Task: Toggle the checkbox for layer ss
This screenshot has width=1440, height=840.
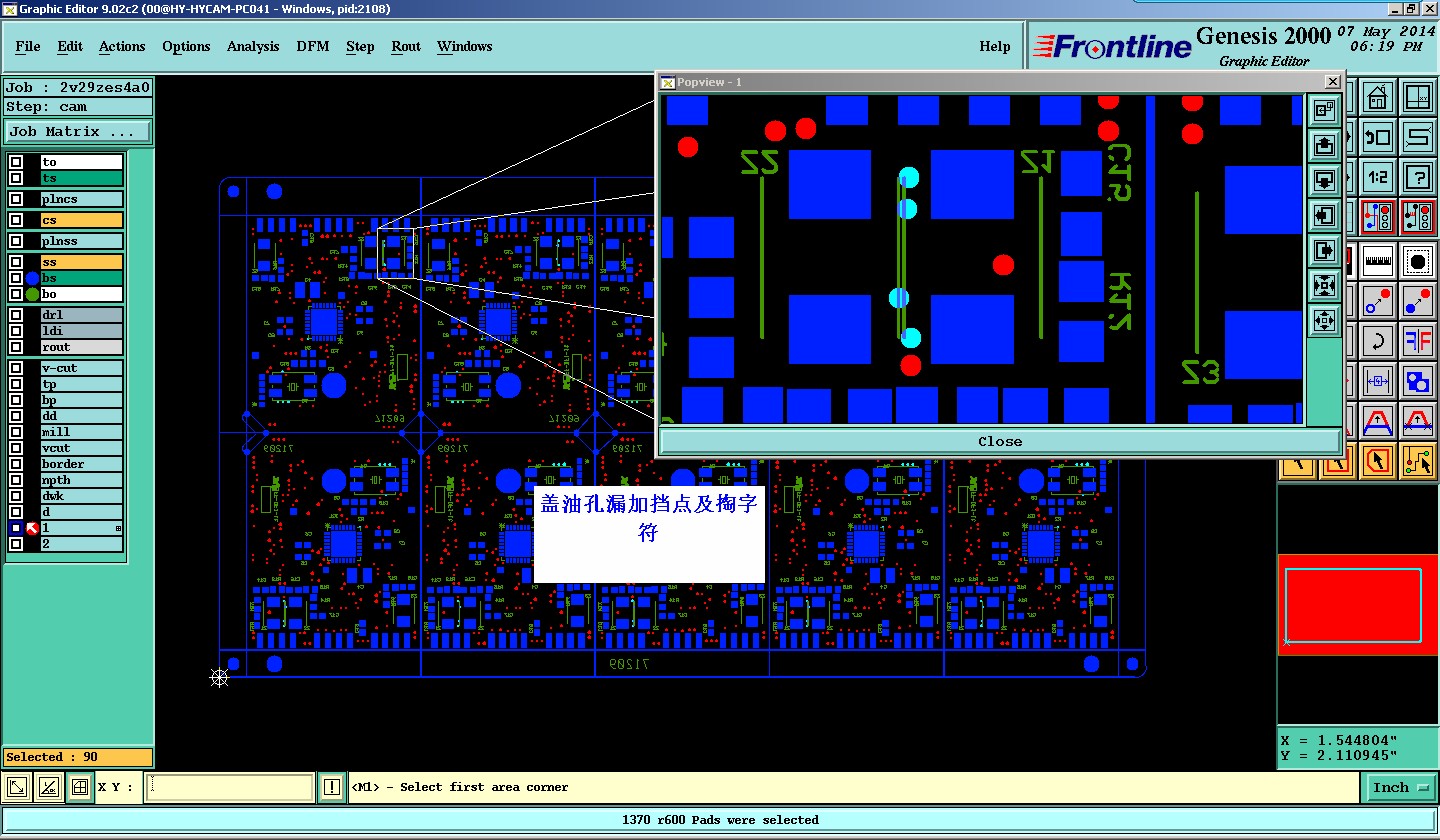Action: [16, 262]
